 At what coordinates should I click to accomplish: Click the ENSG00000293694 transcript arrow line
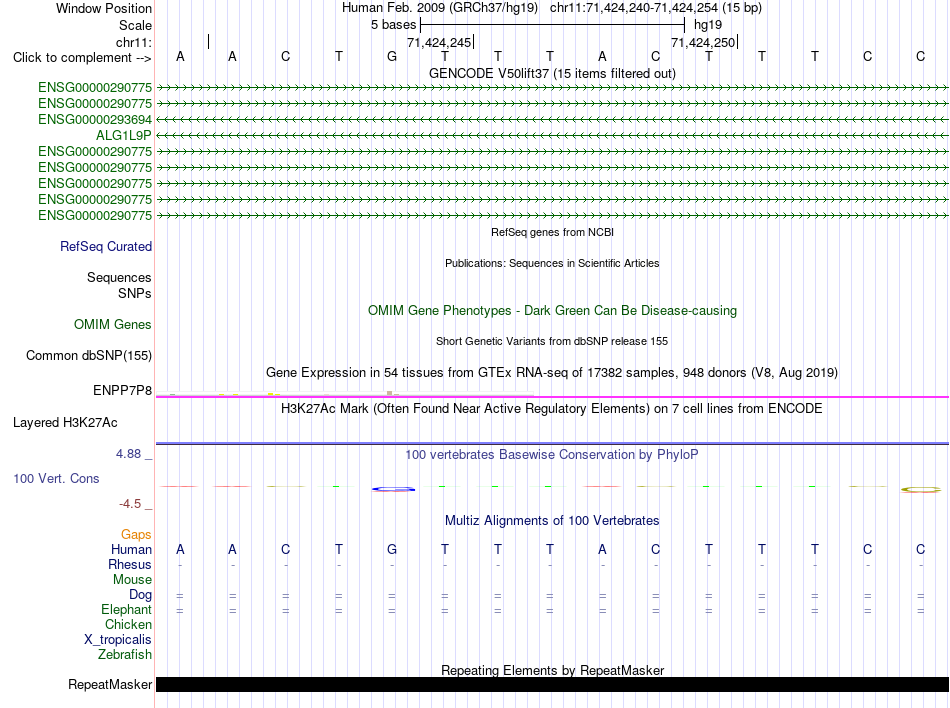tap(552, 119)
